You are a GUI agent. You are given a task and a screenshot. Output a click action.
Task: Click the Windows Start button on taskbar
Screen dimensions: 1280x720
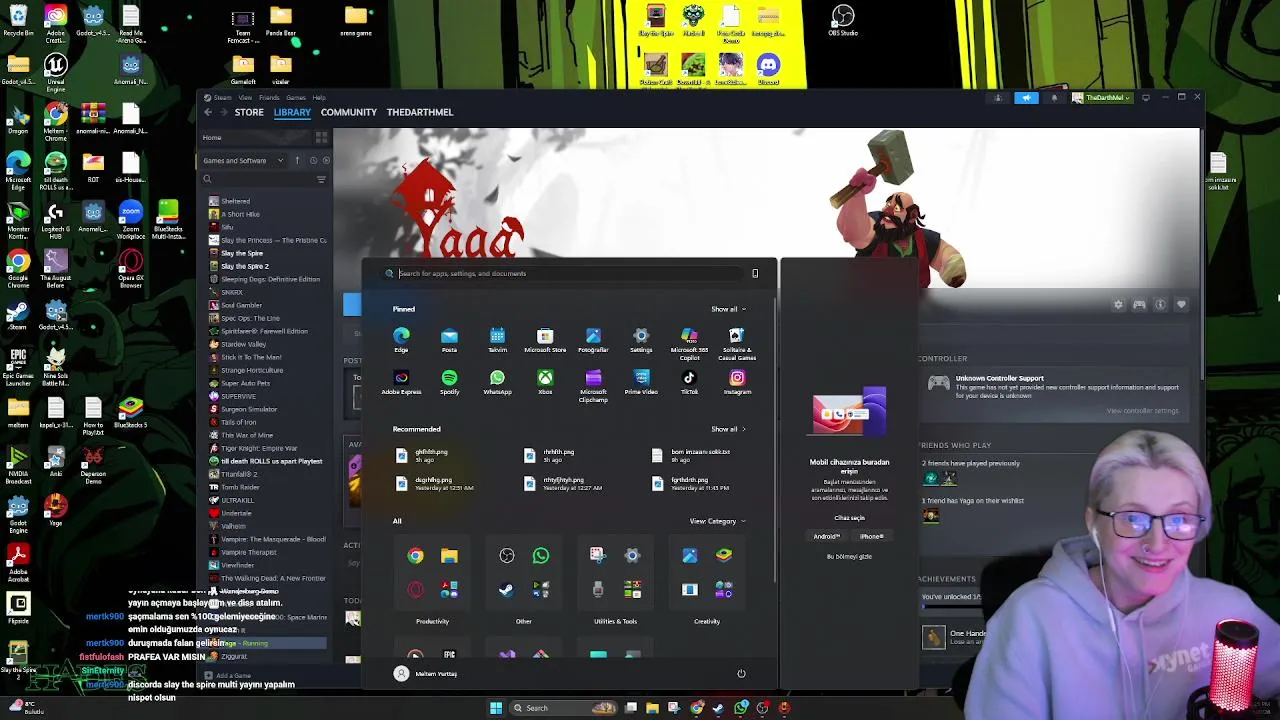tap(496, 708)
